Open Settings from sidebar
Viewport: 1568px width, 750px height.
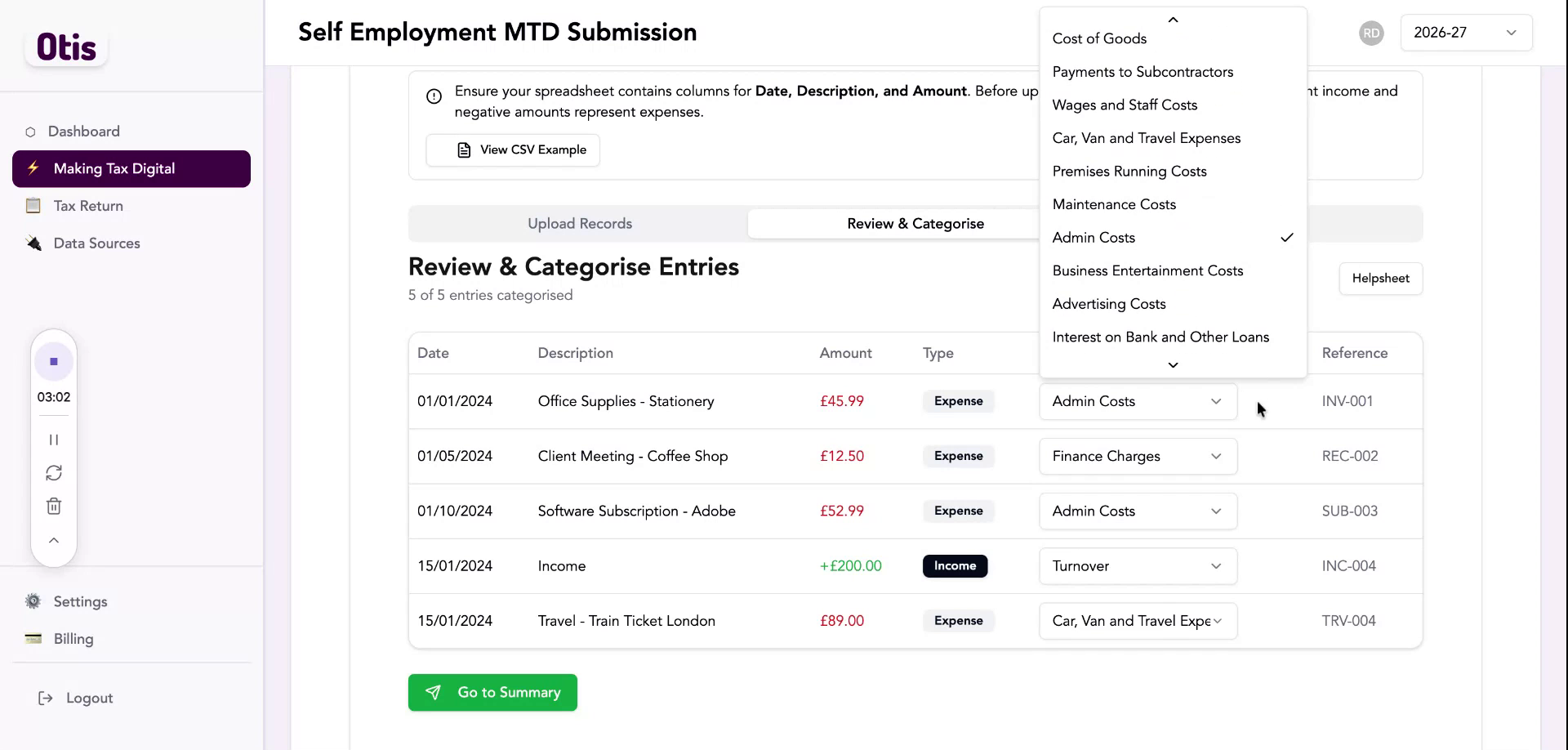80,601
